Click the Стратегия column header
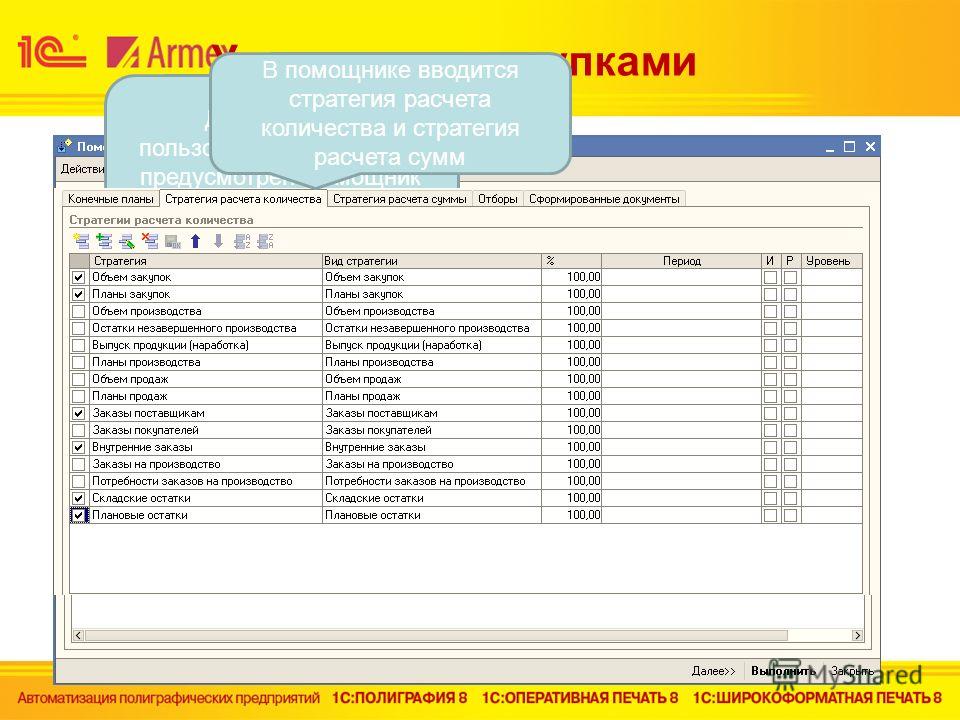This screenshot has width=960, height=720. click(206, 261)
